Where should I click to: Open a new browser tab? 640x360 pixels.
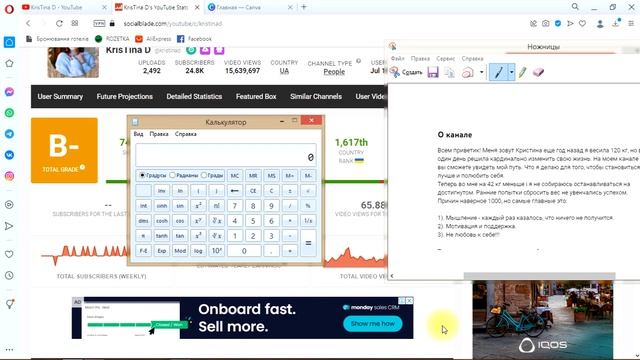(x=304, y=7)
